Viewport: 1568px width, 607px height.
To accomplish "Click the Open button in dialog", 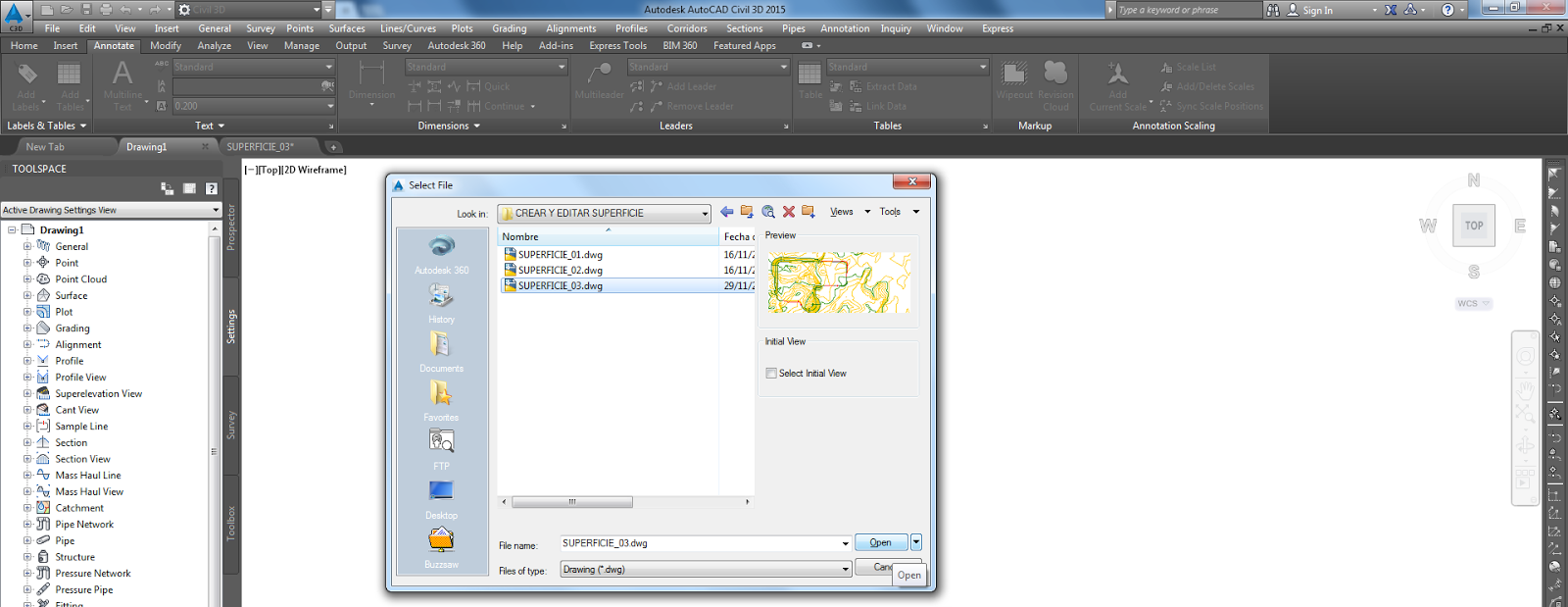I will pyautogui.click(x=881, y=542).
